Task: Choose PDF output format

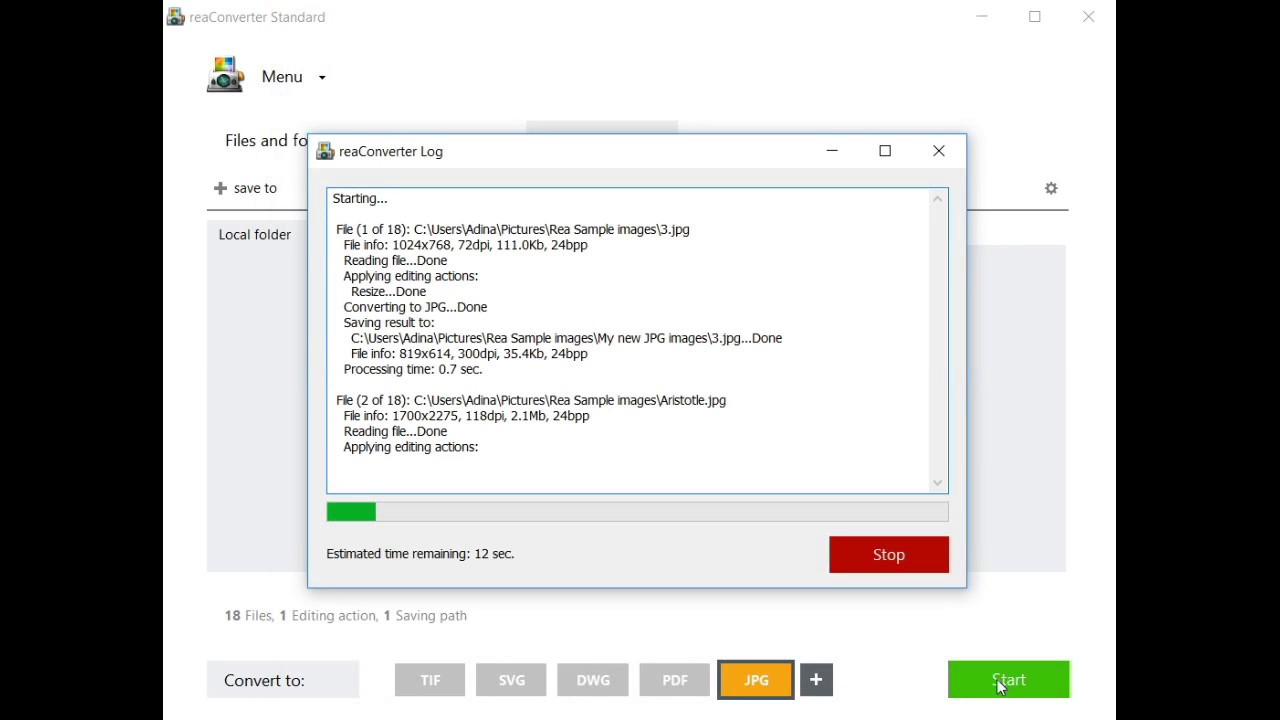Action: pos(675,680)
